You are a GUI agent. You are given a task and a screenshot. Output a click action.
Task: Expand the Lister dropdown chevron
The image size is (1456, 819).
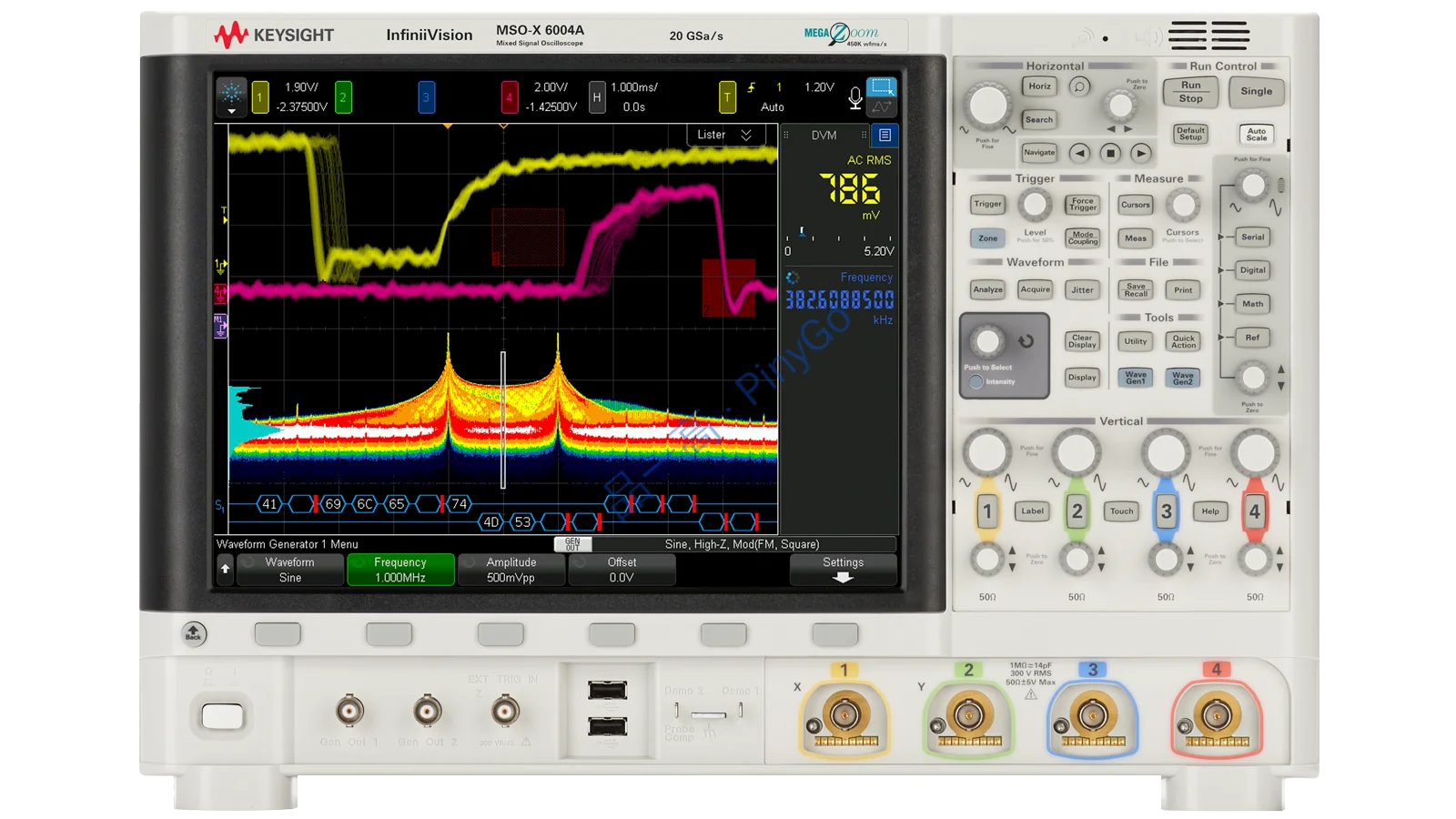click(746, 135)
